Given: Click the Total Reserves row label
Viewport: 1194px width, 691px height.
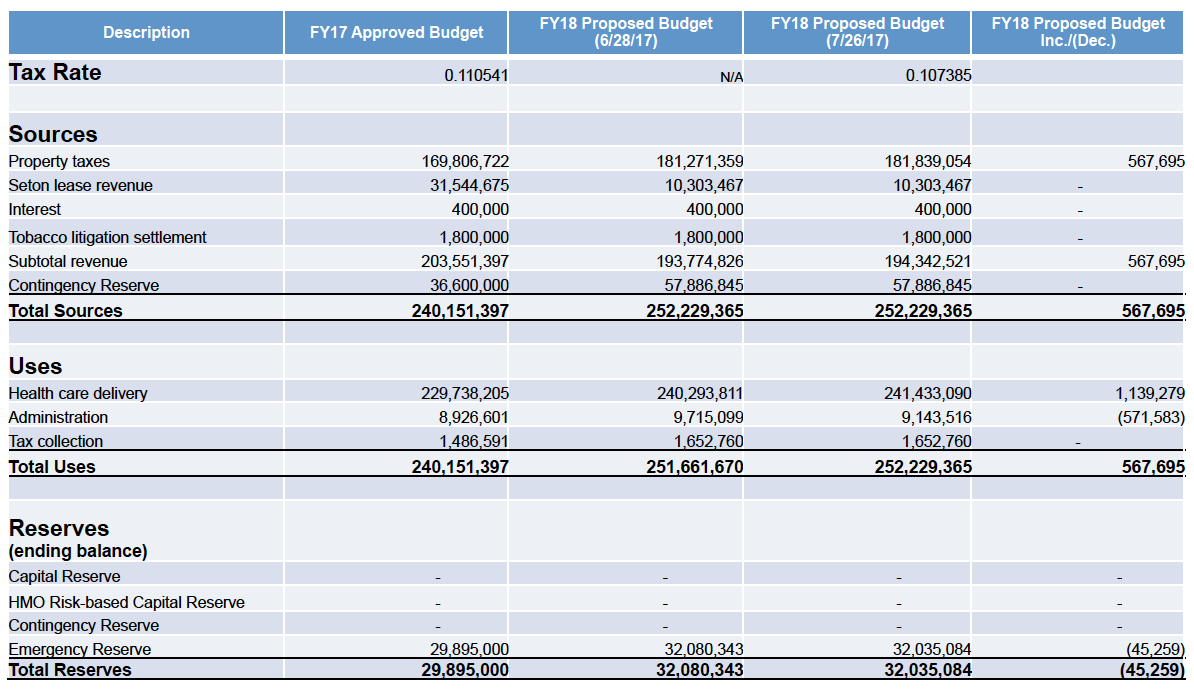Looking at the screenshot, I should 70,670.
